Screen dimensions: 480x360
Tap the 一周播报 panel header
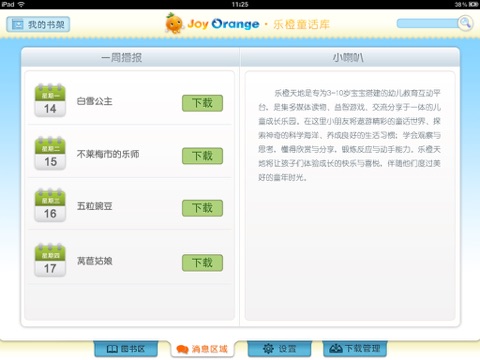click(x=122, y=57)
